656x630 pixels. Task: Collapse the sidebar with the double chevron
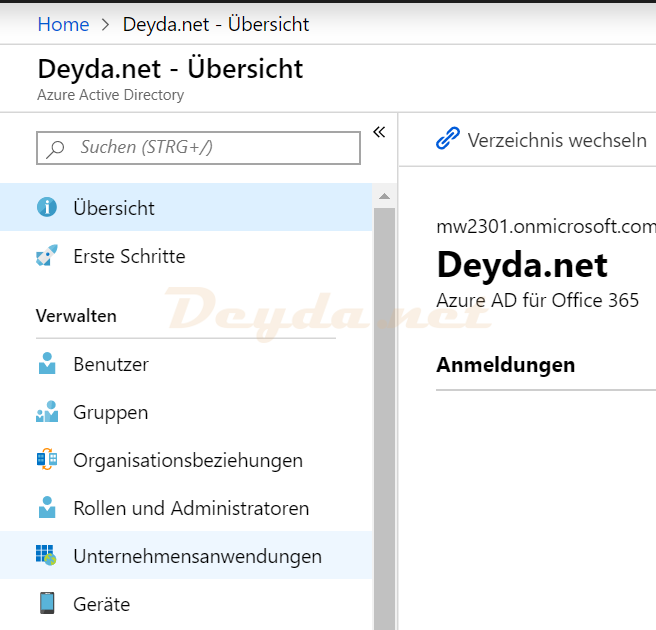tap(379, 132)
